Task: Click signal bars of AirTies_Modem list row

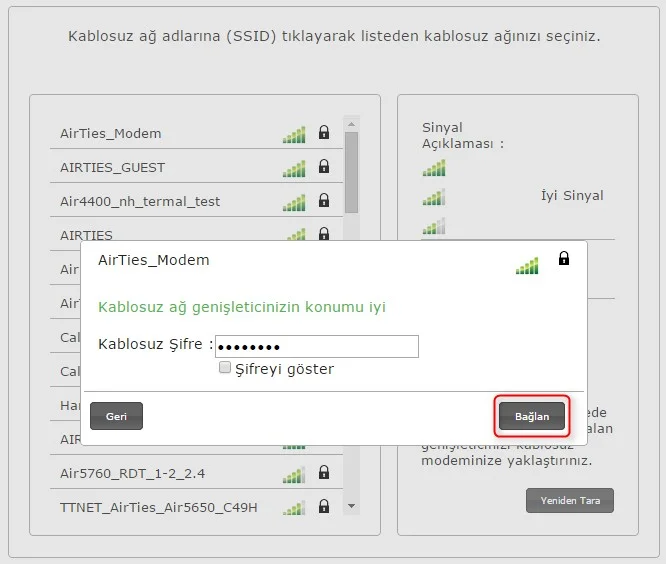Action: 294,135
